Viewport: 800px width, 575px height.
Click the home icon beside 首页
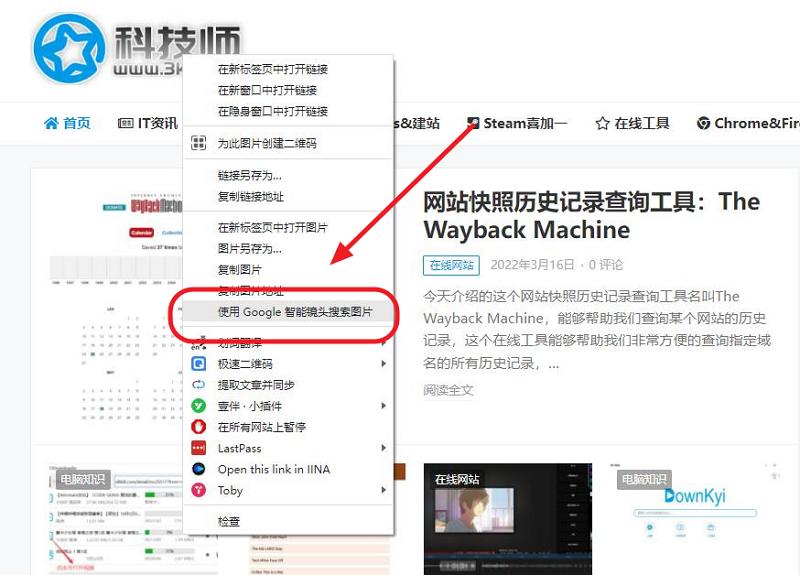coord(51,123)
